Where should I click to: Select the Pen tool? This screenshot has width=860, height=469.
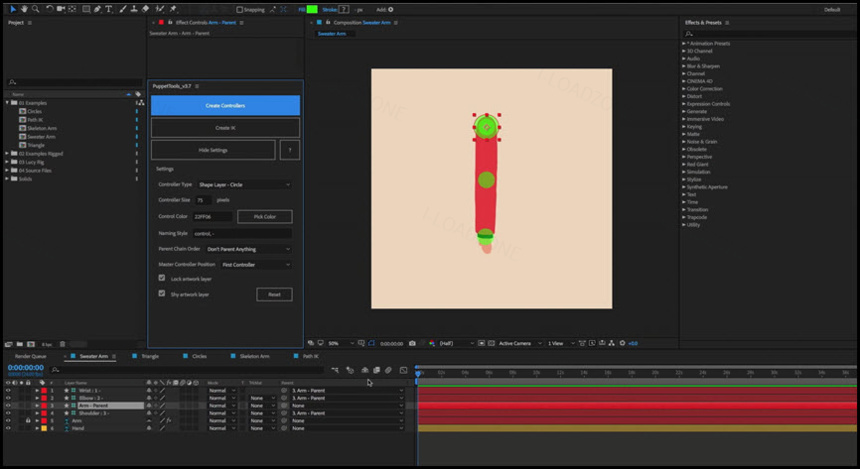tap(98, 9)
